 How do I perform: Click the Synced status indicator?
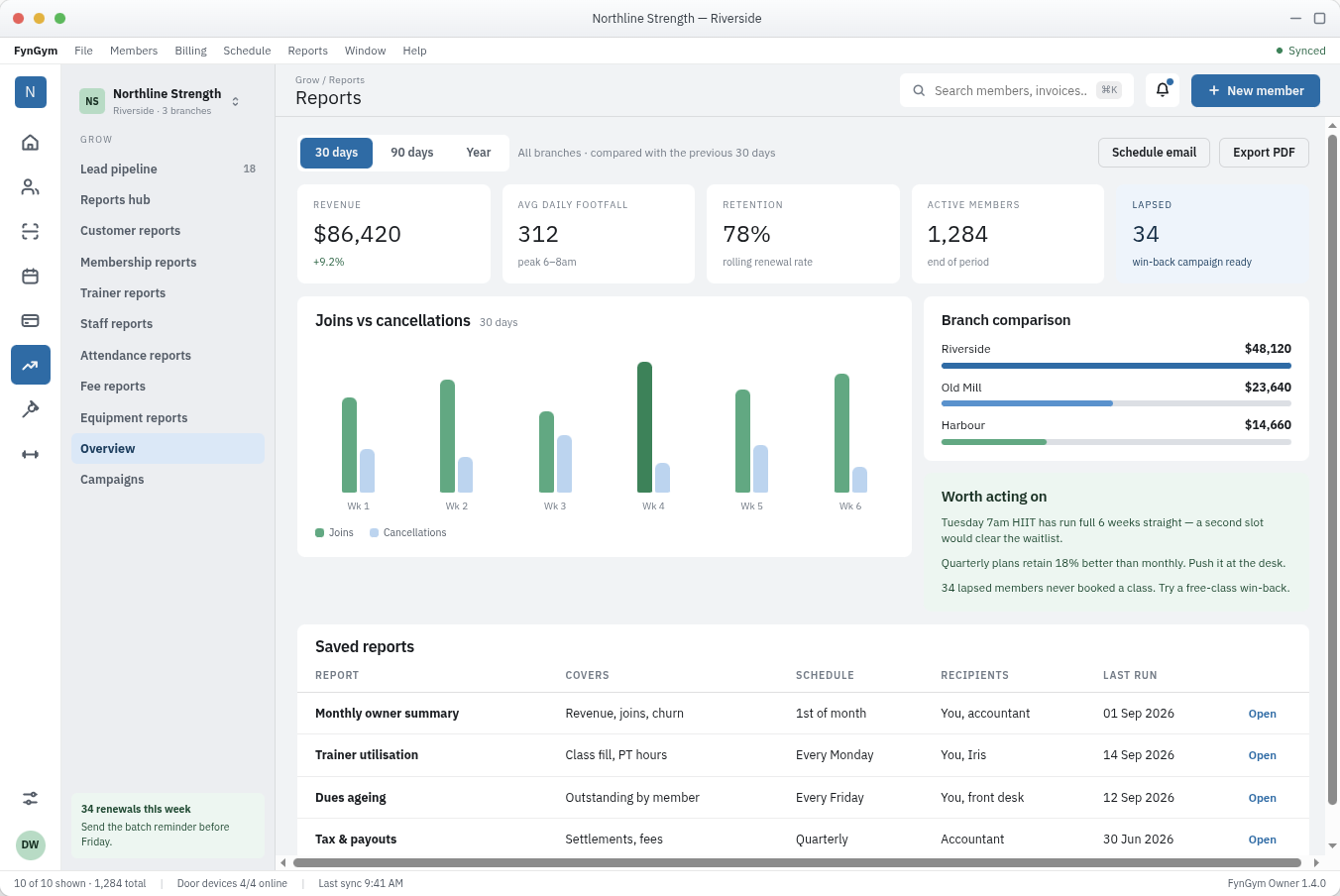tap(1300, 51)
